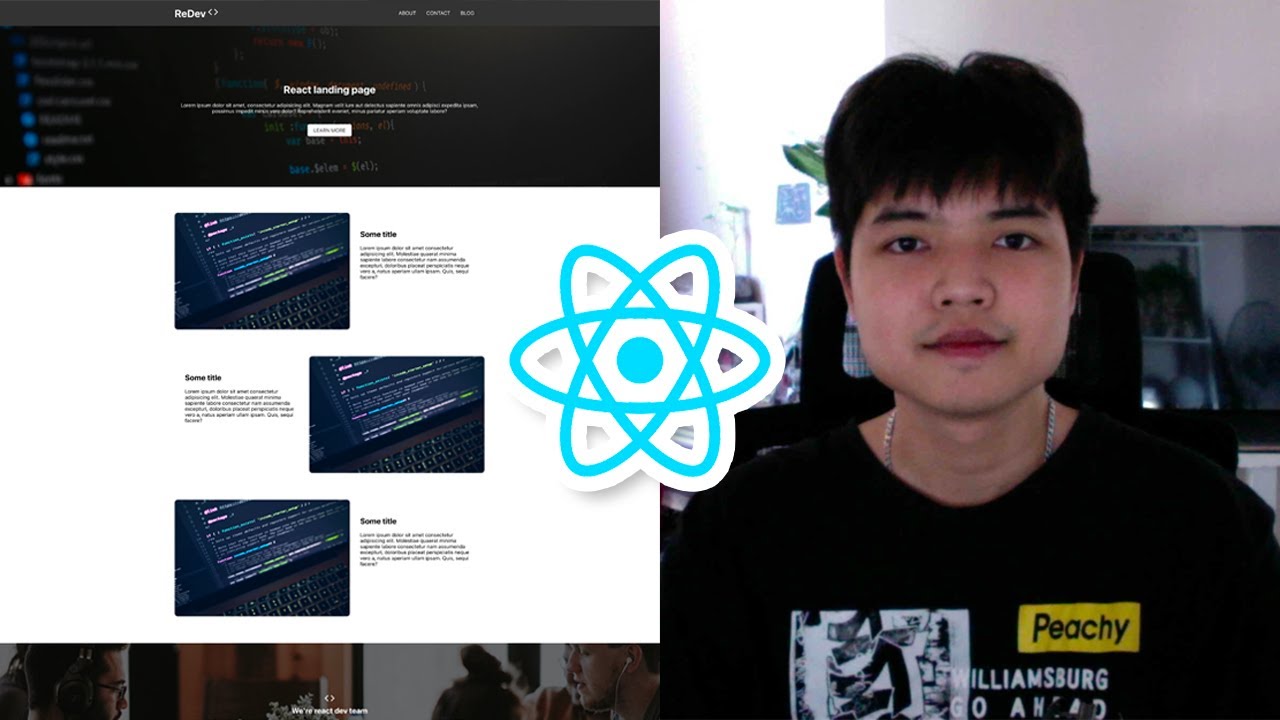Click the hero Lorem ipsum paragraph under heading

coord(329,108)
